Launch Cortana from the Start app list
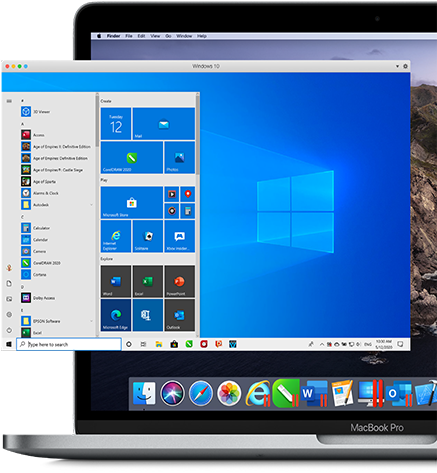 click(34, 275)
